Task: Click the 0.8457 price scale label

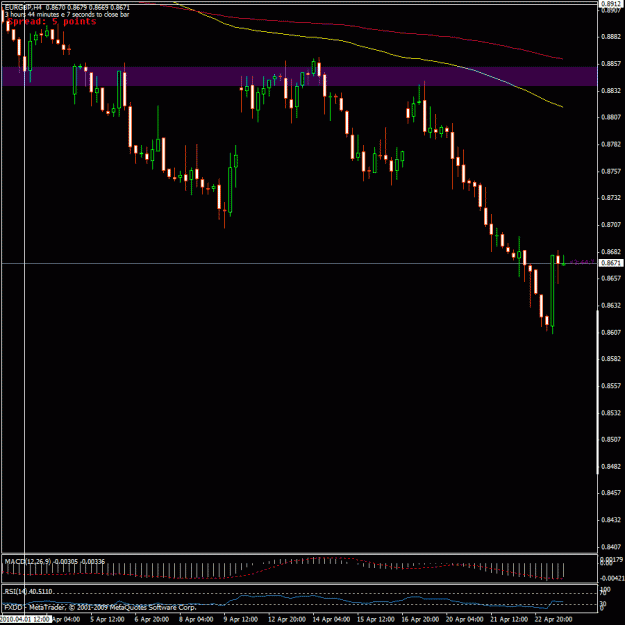Action: click(611, 493)
